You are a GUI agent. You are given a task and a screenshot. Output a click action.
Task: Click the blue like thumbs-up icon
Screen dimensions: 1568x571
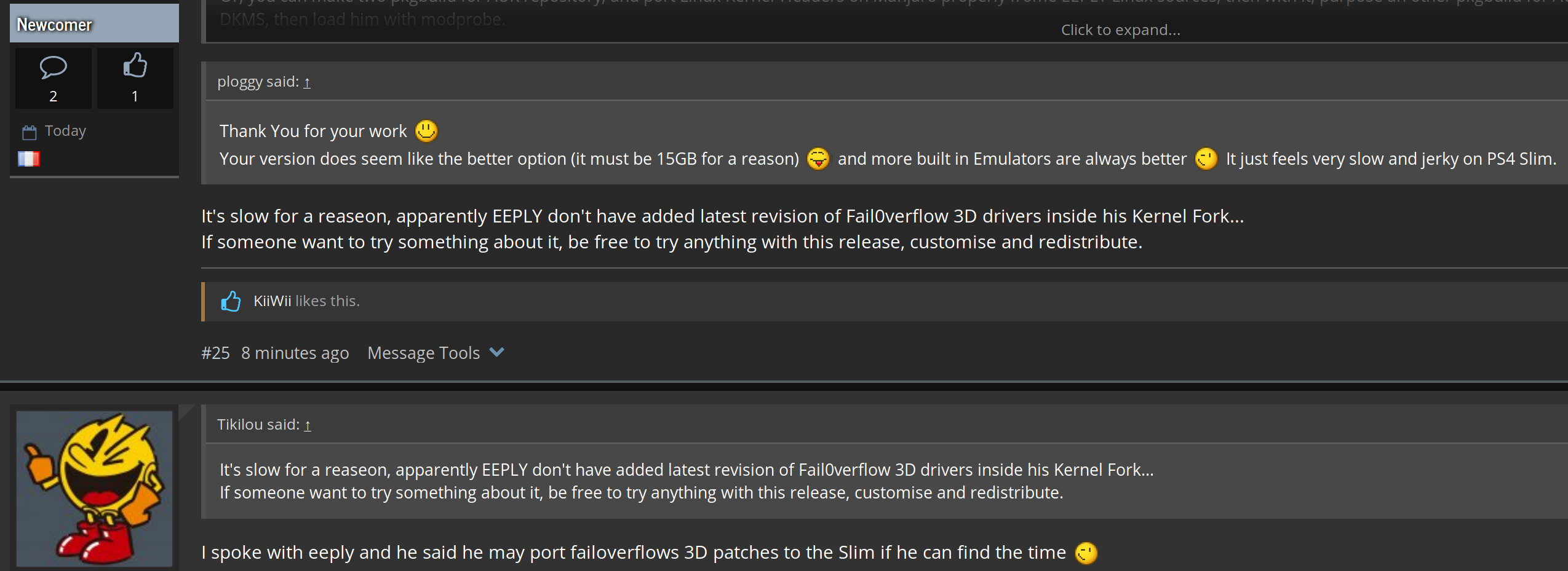231,301
